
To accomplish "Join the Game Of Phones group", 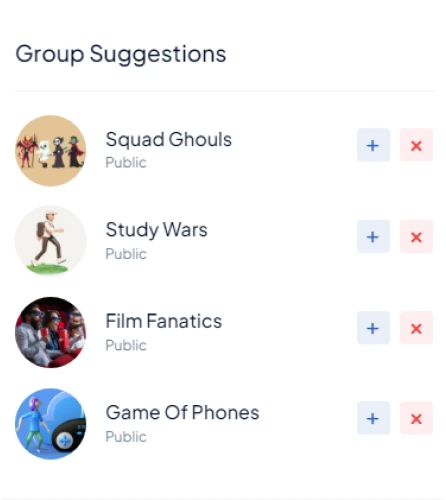I will (x=373, y=418).
